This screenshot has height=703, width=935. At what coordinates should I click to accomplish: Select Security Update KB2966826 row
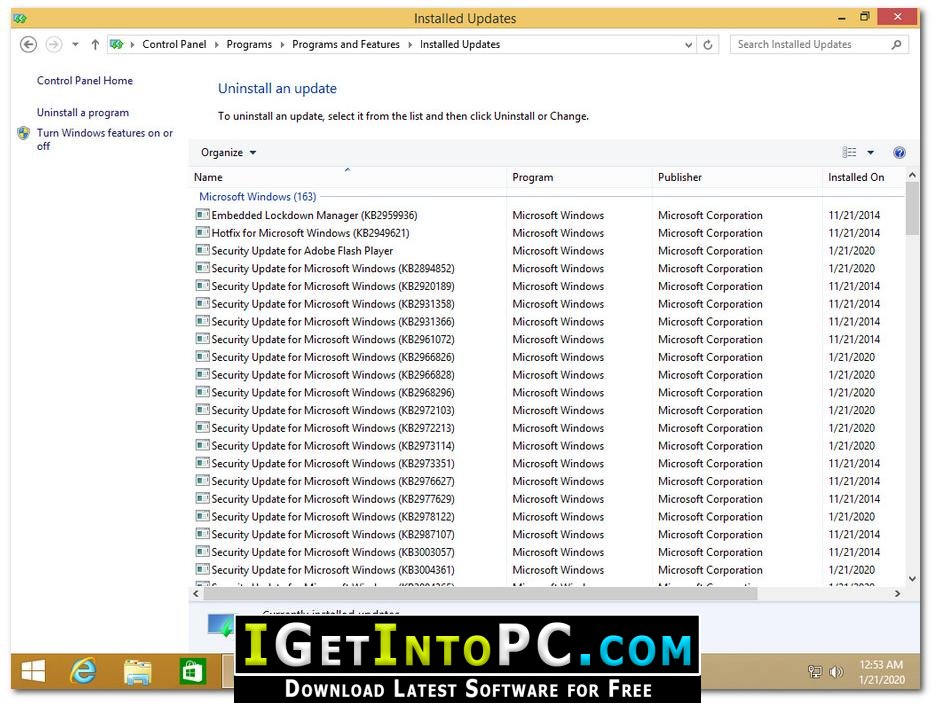click(x=546, y=357)
